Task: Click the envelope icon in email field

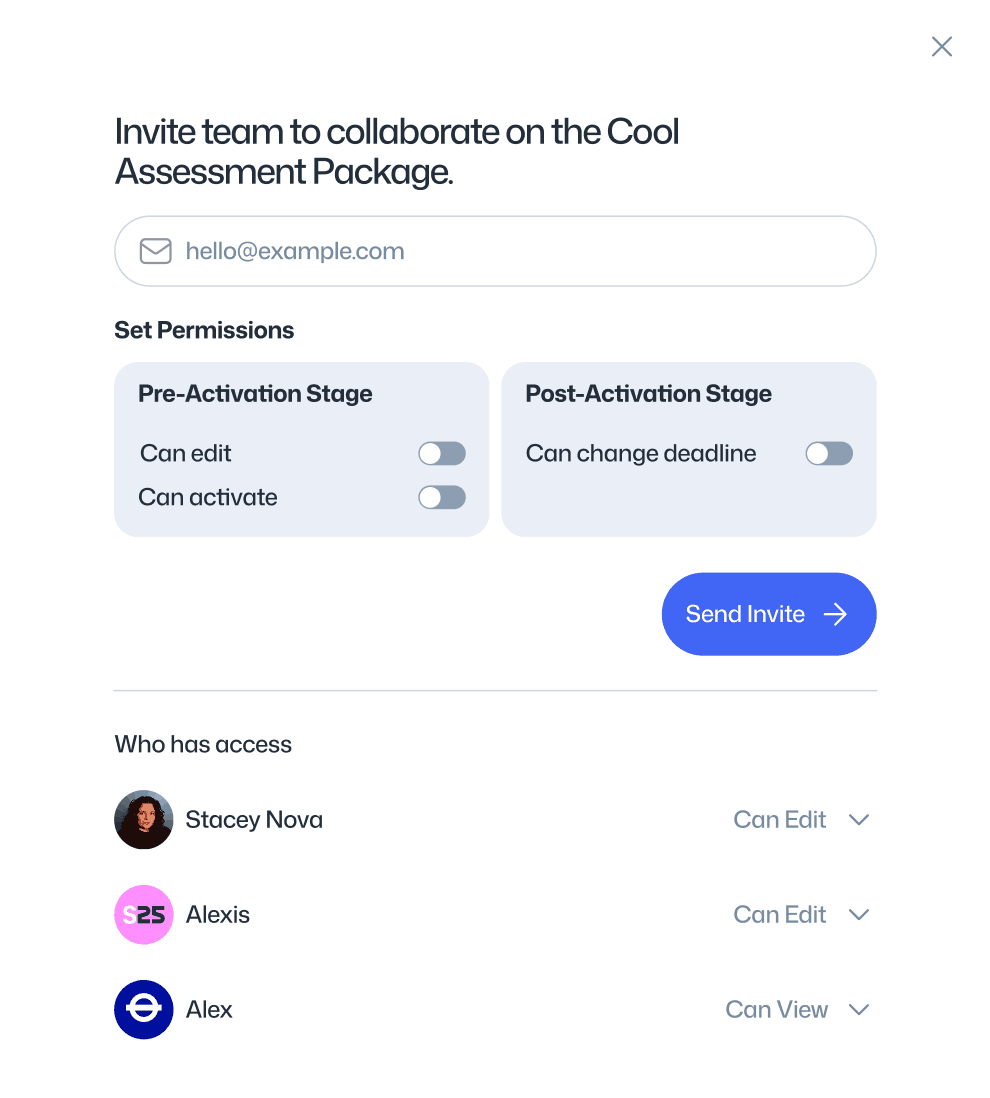Action: 155,251
